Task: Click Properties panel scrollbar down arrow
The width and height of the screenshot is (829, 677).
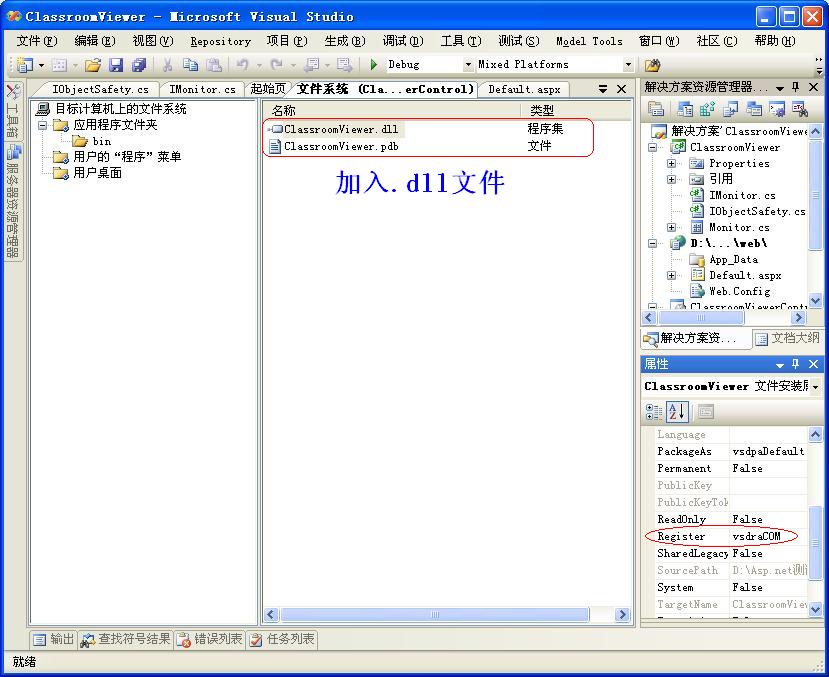Action: pyautogui.click(x=816, y=609)
